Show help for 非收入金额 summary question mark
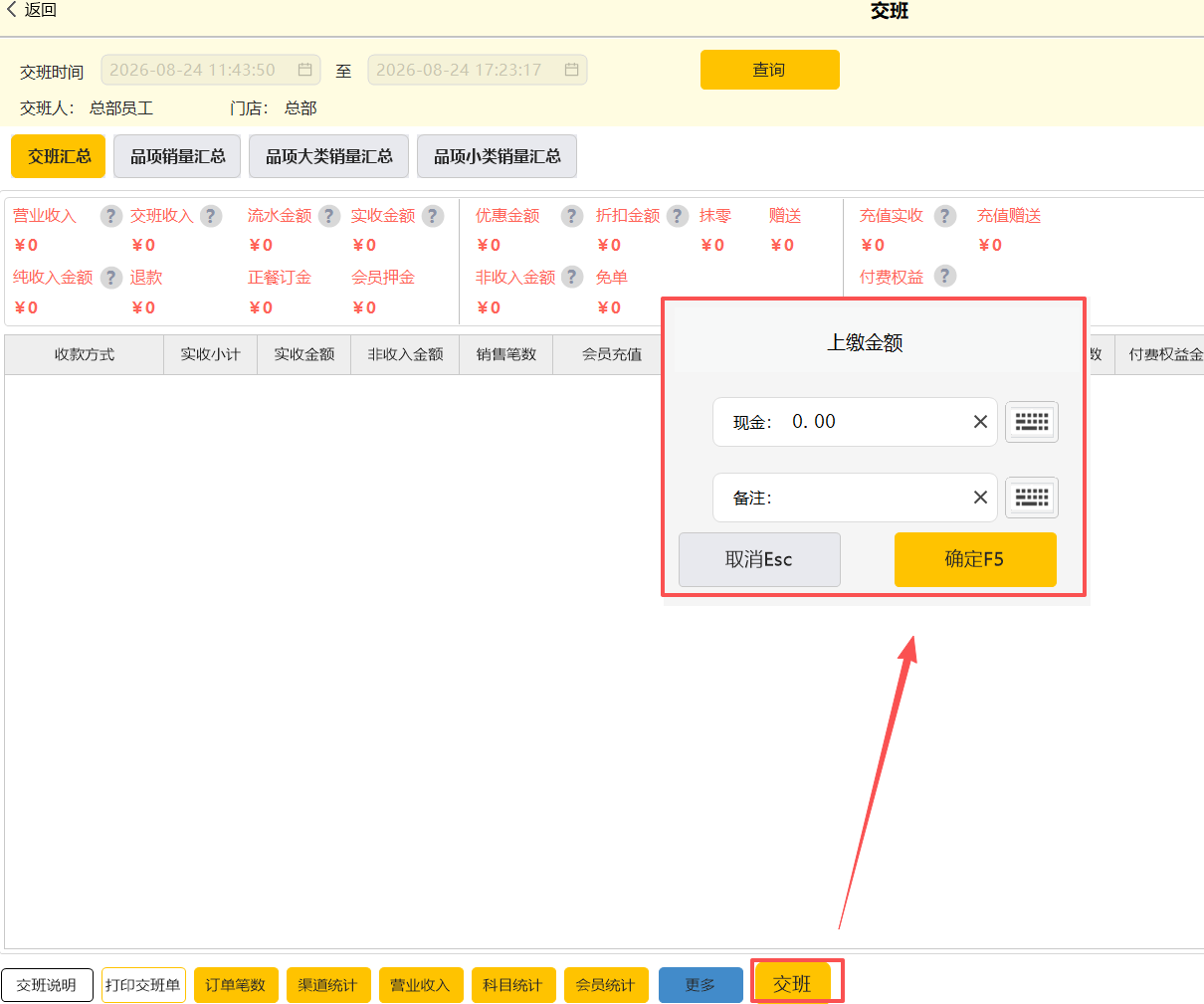1204x1004 pixels. pos(572,277)
